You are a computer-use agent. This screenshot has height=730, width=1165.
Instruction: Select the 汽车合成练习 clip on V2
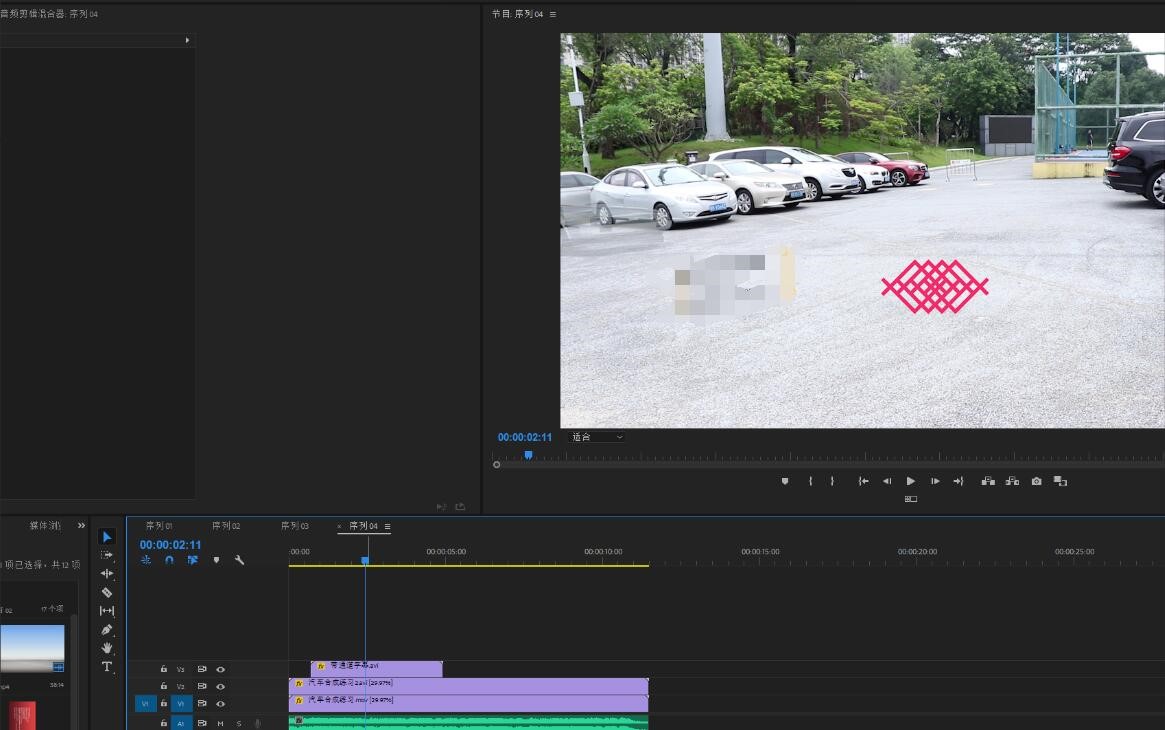pos(500,686)
